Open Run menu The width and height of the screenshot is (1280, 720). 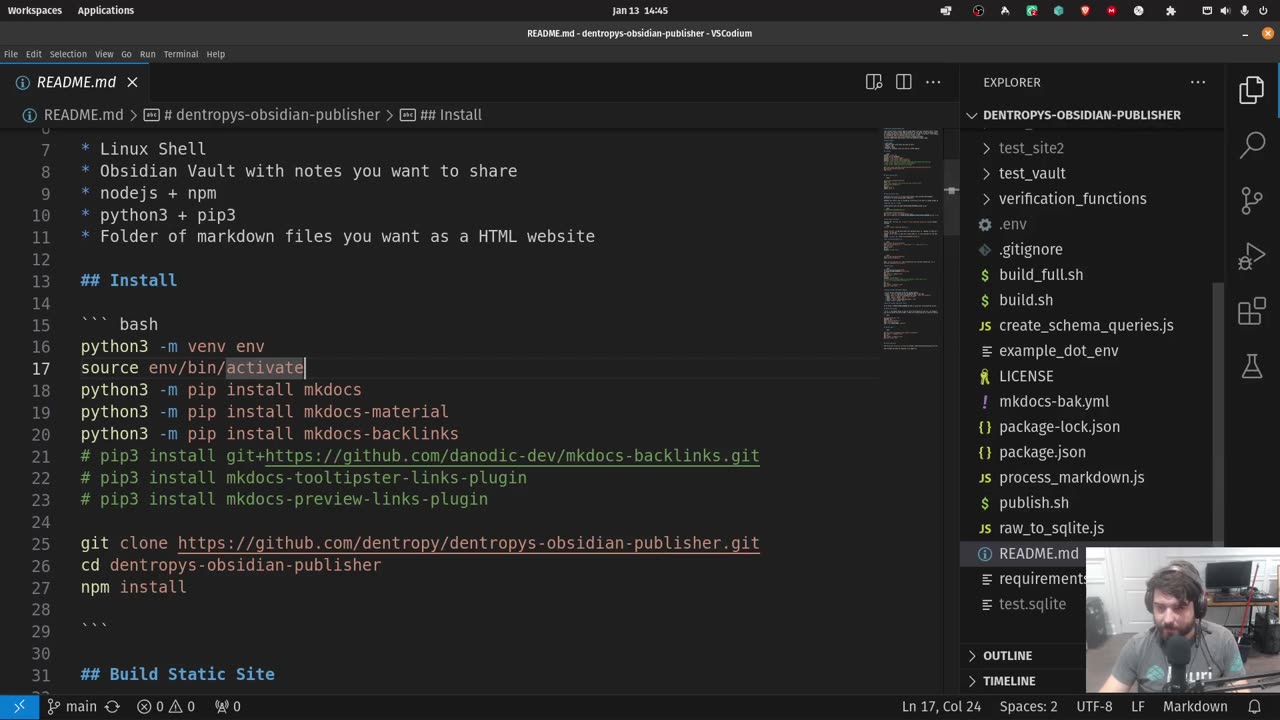[x=147, y=54]
